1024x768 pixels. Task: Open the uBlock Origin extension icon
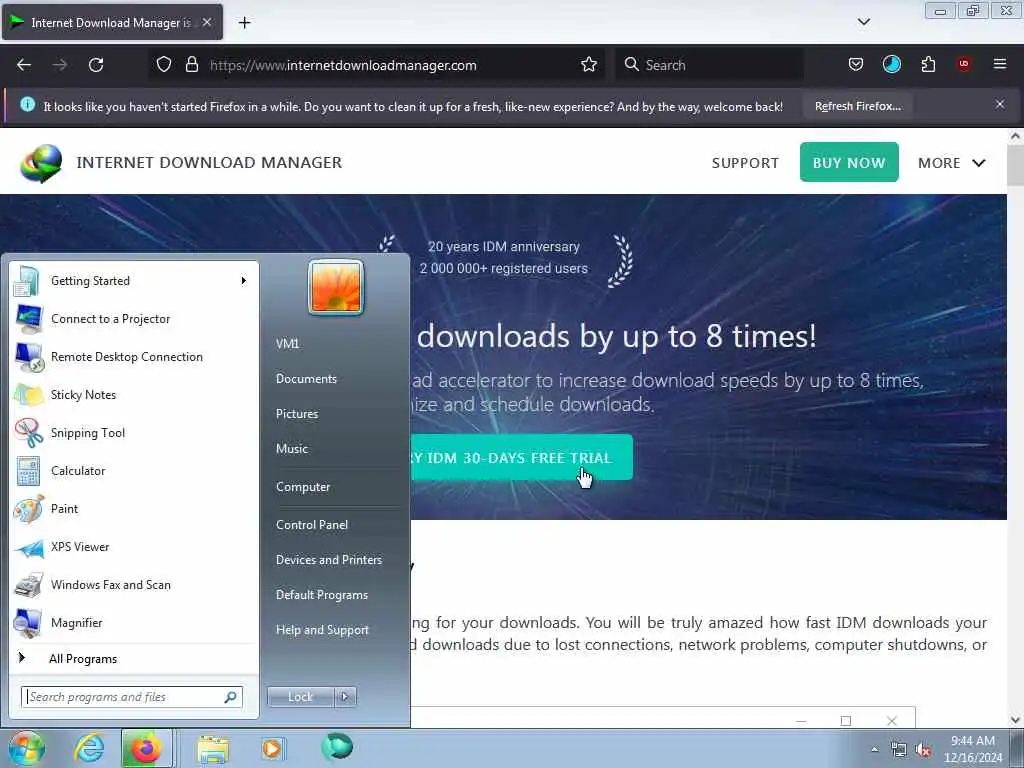[964, 64]
